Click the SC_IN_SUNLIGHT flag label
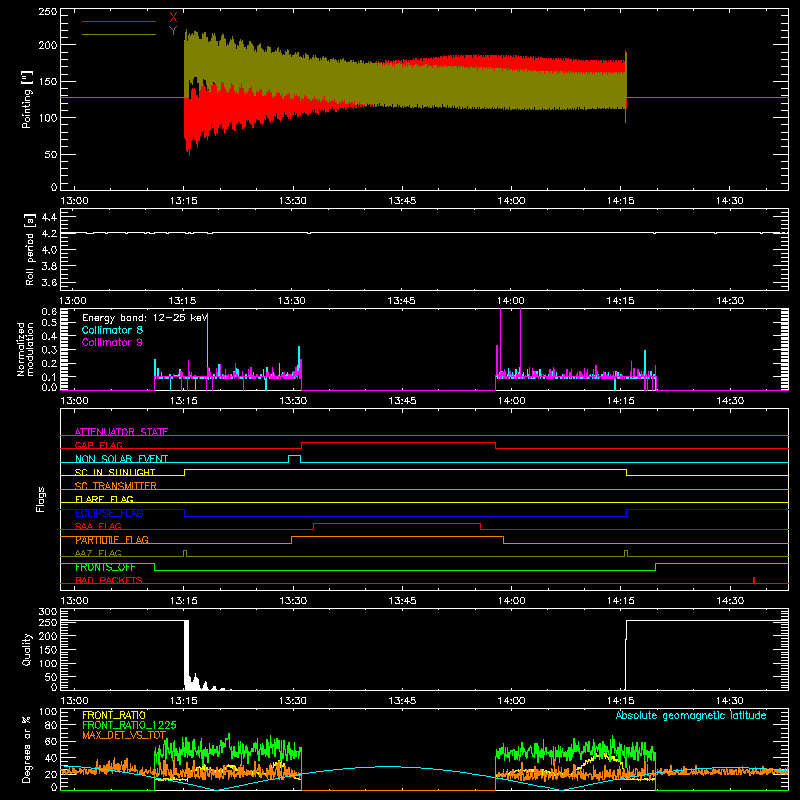 click(x=115, y=472)
